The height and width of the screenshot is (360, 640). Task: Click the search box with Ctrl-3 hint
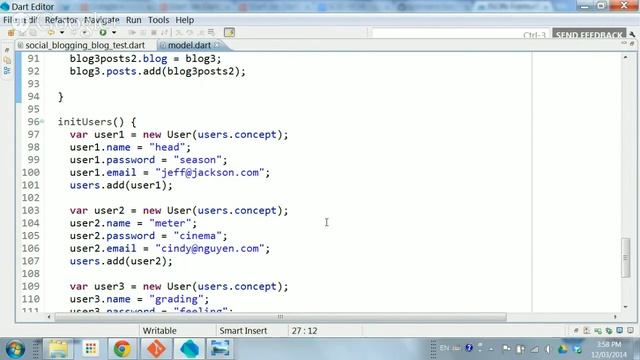[460, 34]
